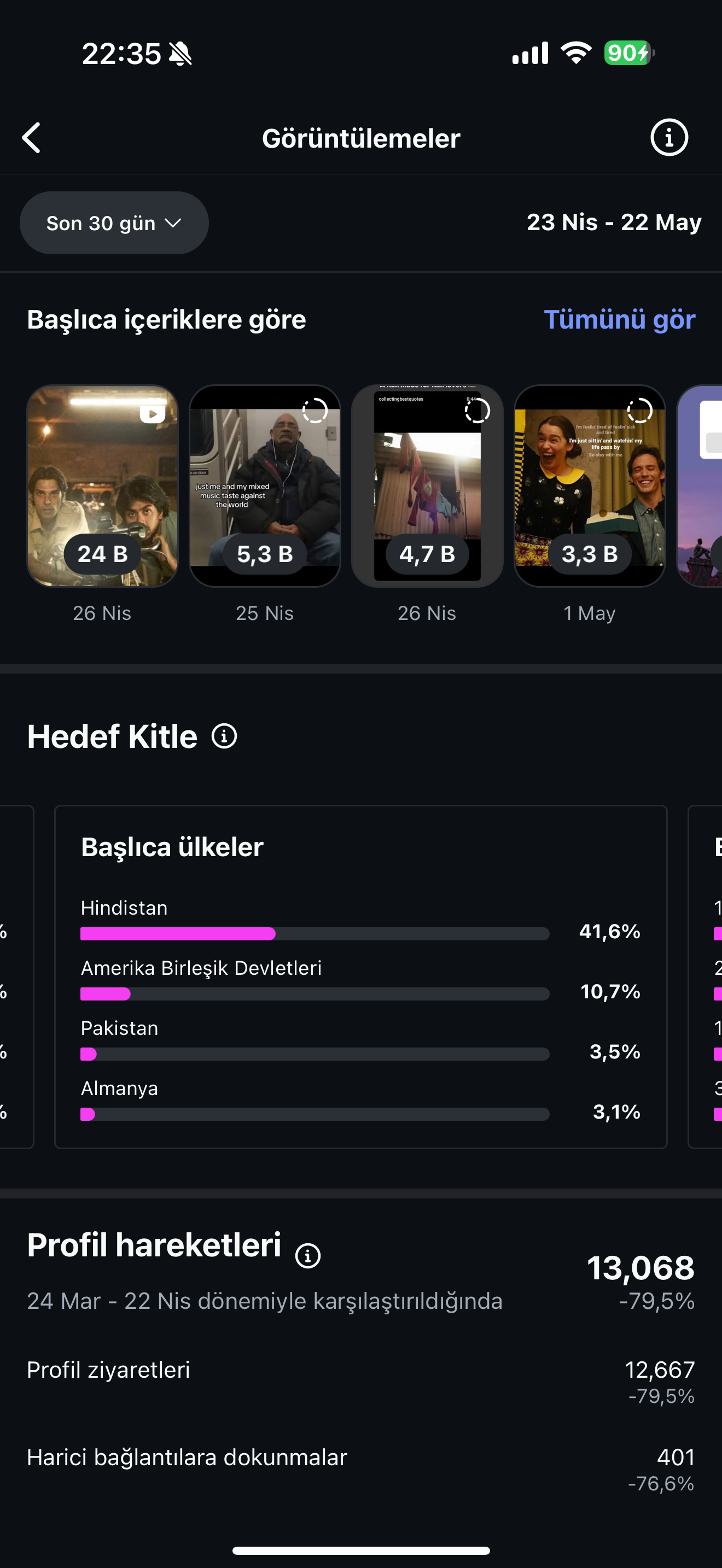
Task: Tap the Hindistan percentage bar
Action: pos(315,933)
